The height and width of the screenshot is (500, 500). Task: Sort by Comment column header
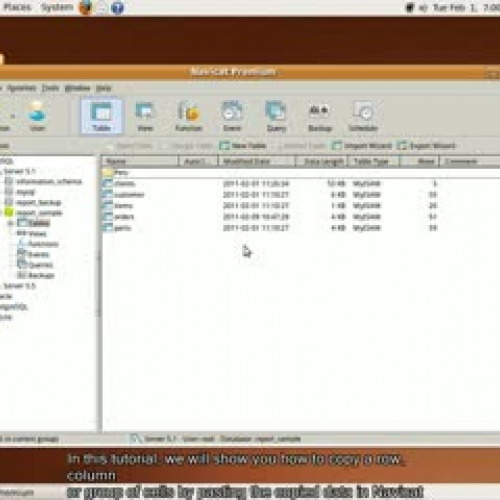pyautogui.click(x=470, y=161)
